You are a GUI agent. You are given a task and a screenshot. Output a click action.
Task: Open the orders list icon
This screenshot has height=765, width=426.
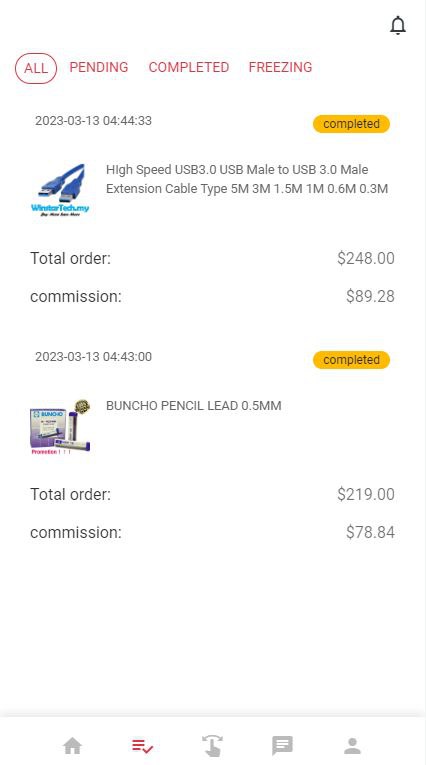[x=142, y=746]
